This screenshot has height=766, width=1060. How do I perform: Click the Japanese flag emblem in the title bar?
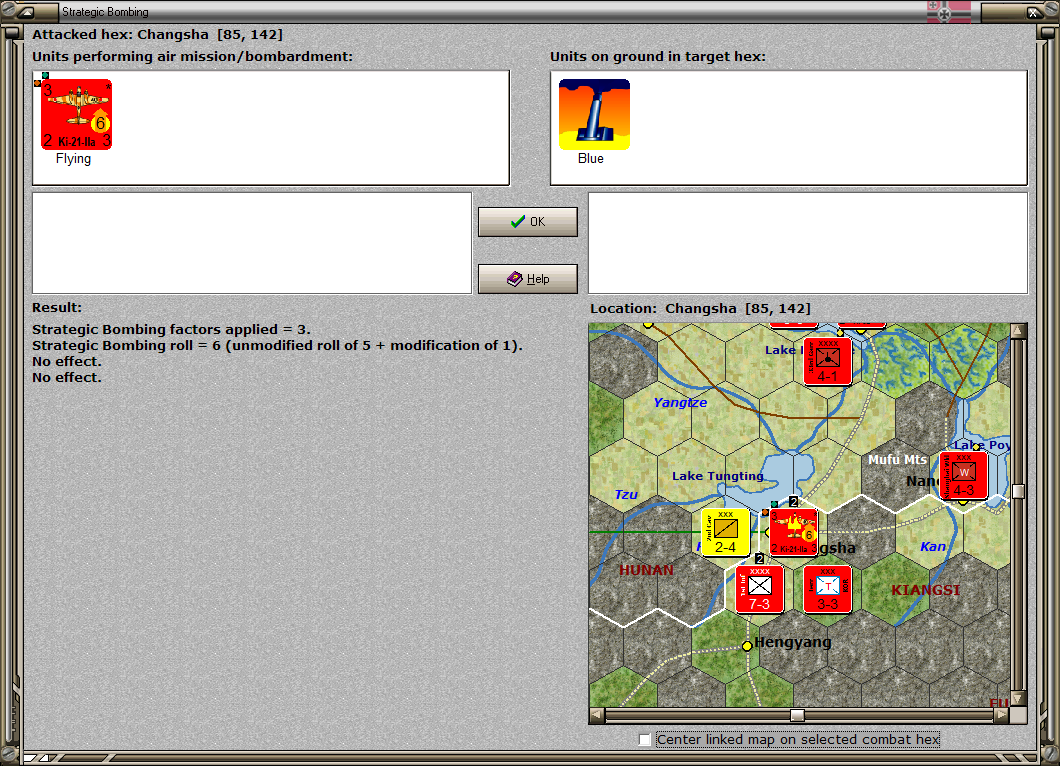point(948,11)
